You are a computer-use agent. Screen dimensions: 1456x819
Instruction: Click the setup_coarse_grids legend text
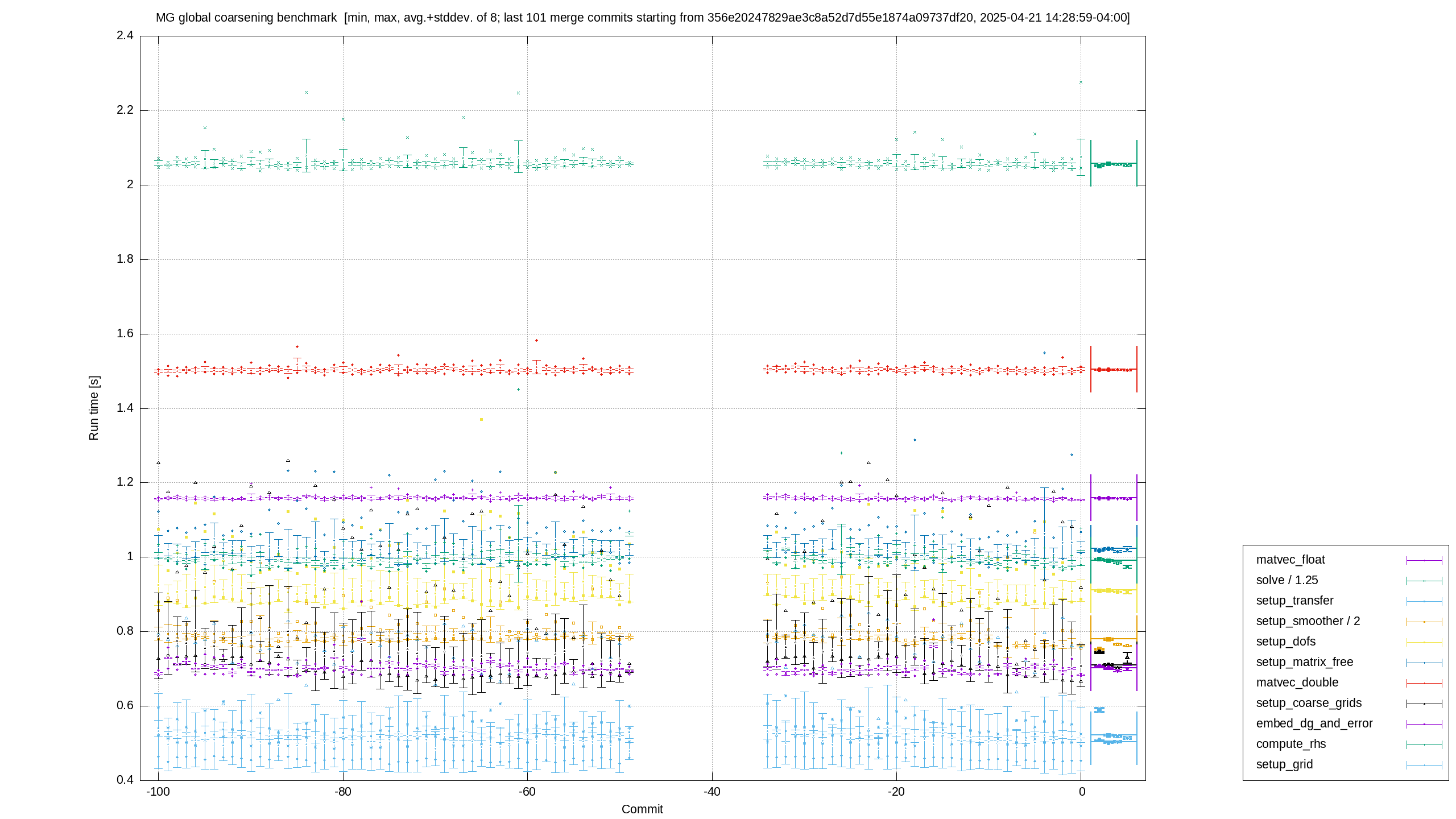click(1309, 703)
